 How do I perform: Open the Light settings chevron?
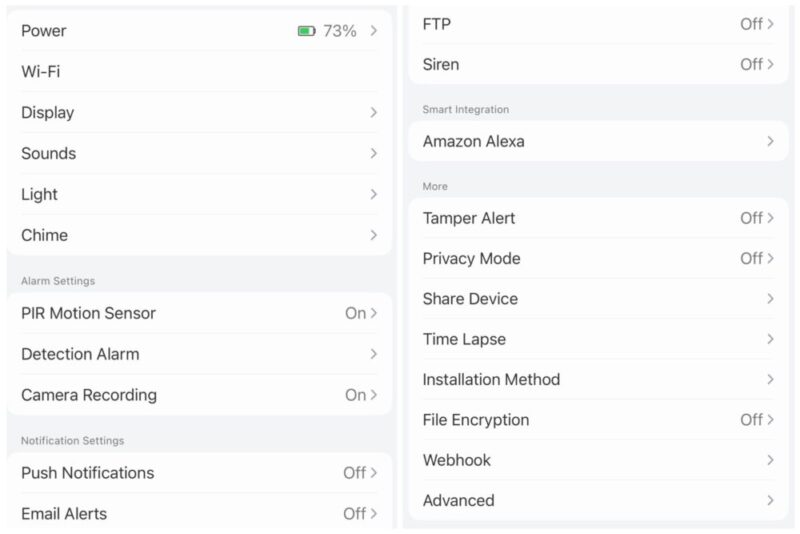point(373,194)
